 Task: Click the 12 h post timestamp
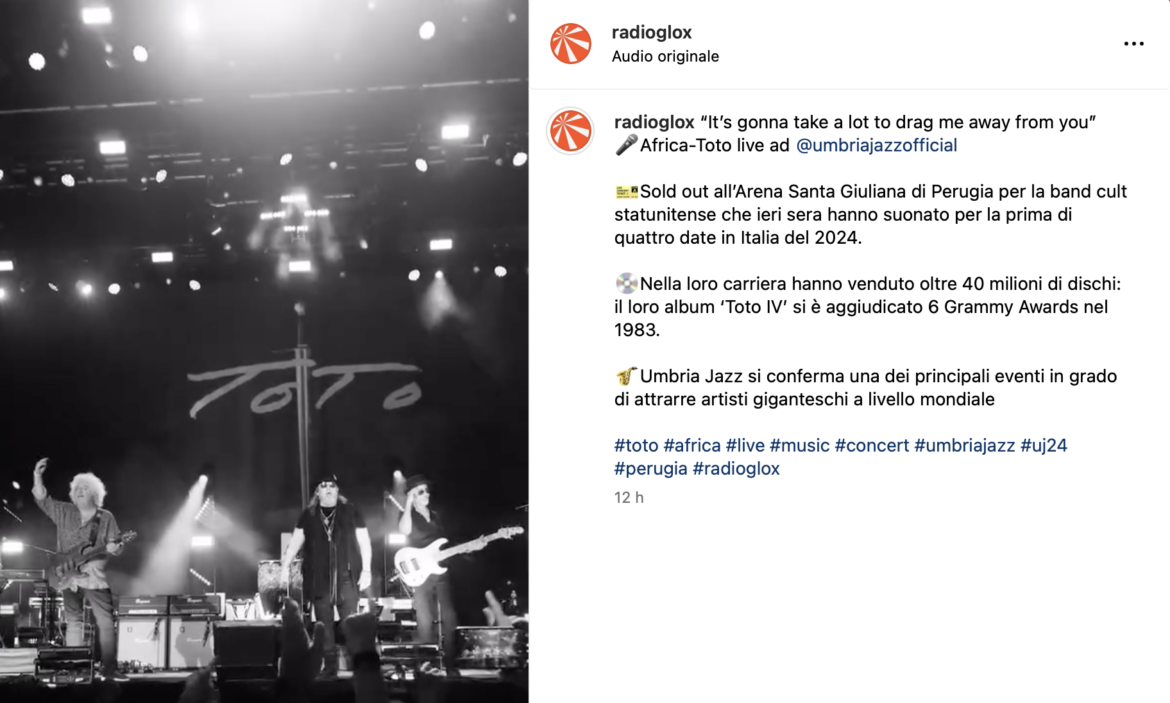click(629, 498)
